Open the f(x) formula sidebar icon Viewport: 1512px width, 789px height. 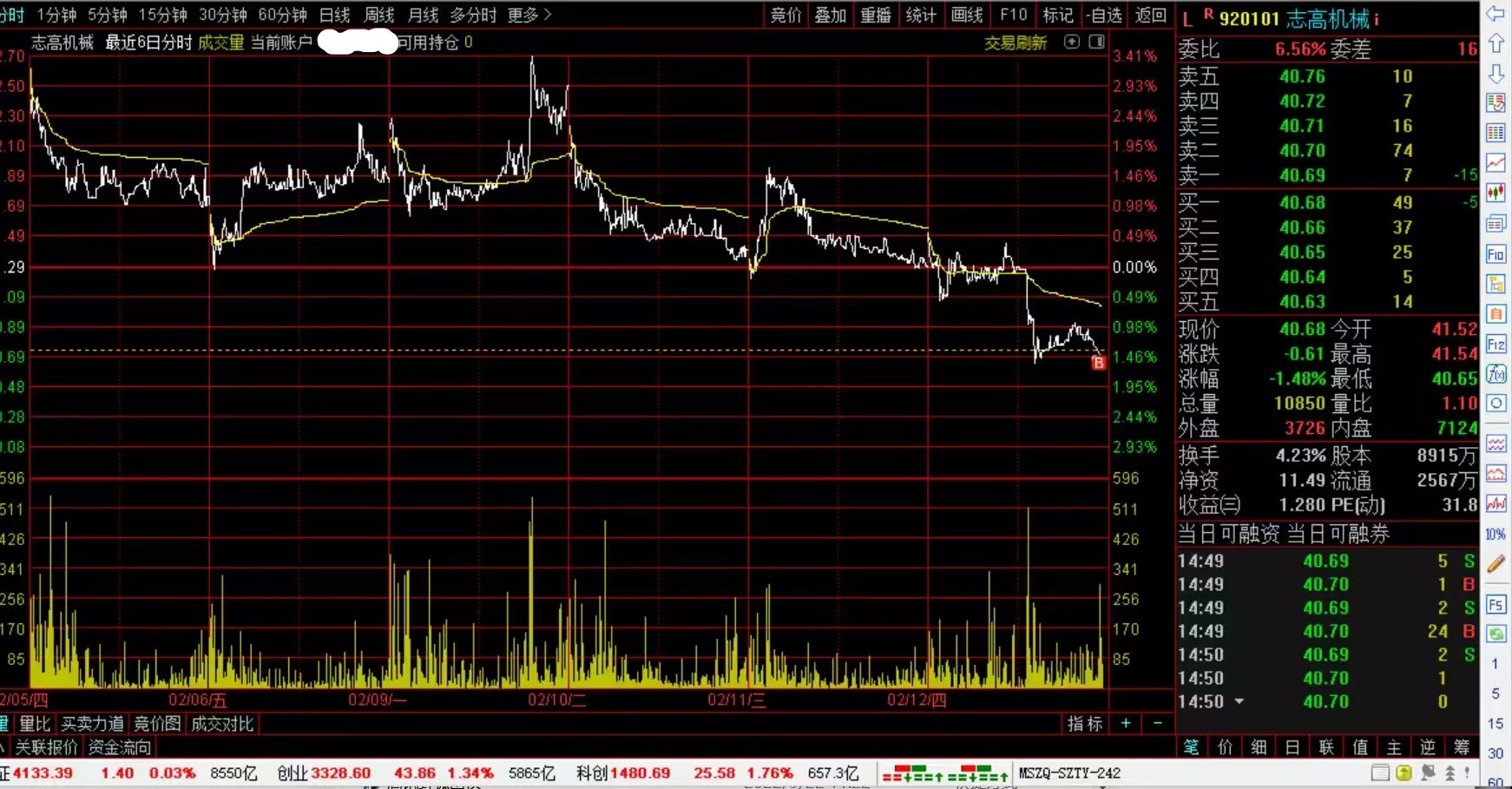(x=1496, y=374)
